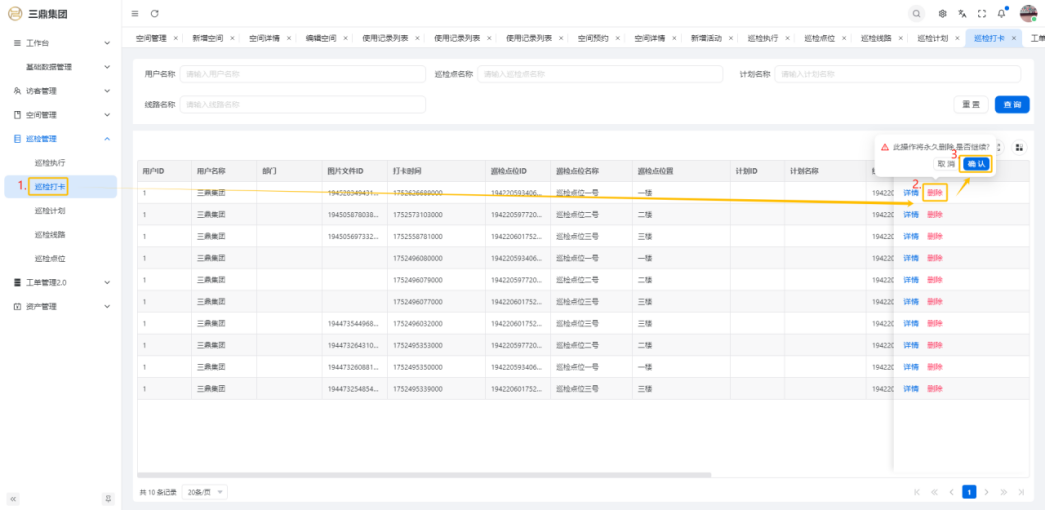Click the search magnifier icon in header
The image size is (1045, 510).
pyautogui.click(x=917, y=13)
